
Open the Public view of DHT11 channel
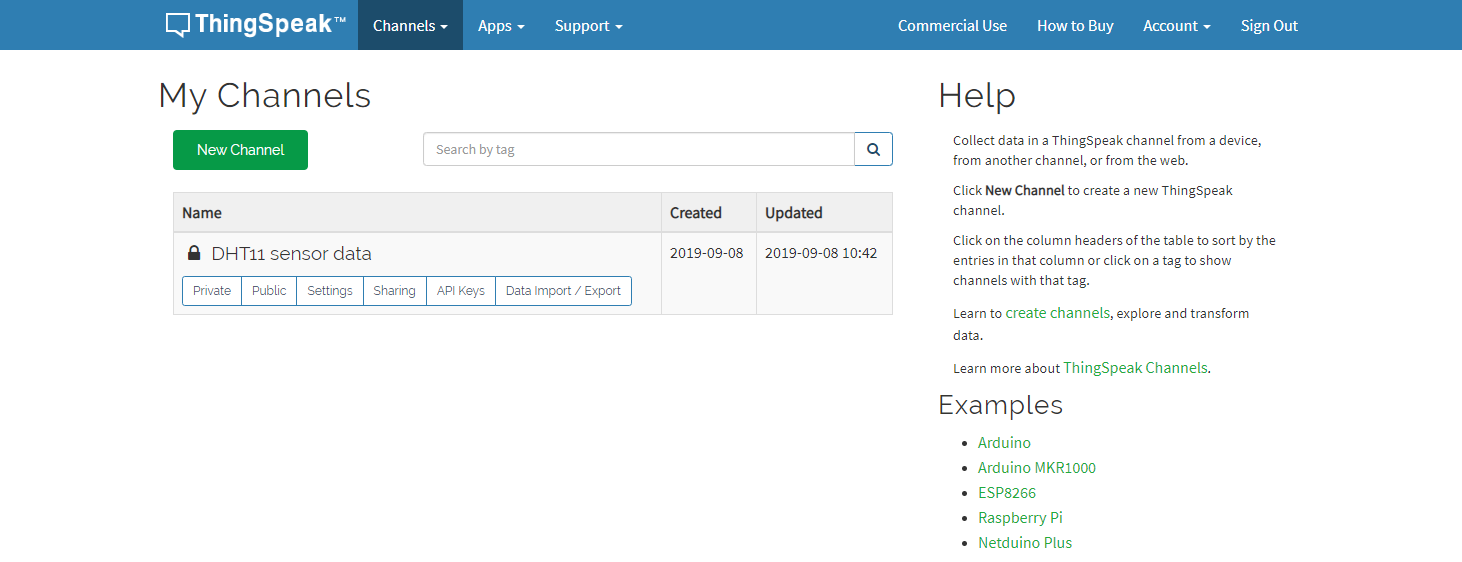(x=269, y=291)
